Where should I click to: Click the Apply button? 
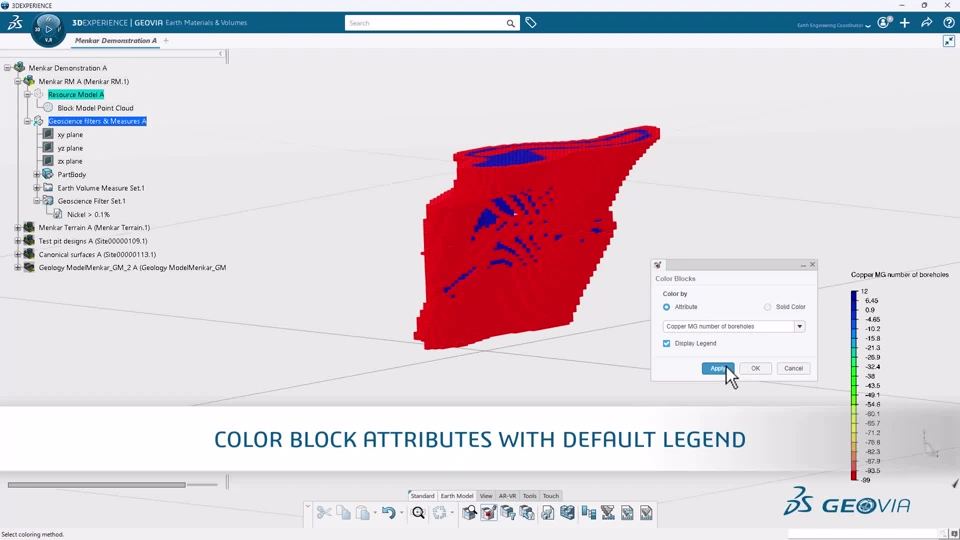(x=718, y=369)
